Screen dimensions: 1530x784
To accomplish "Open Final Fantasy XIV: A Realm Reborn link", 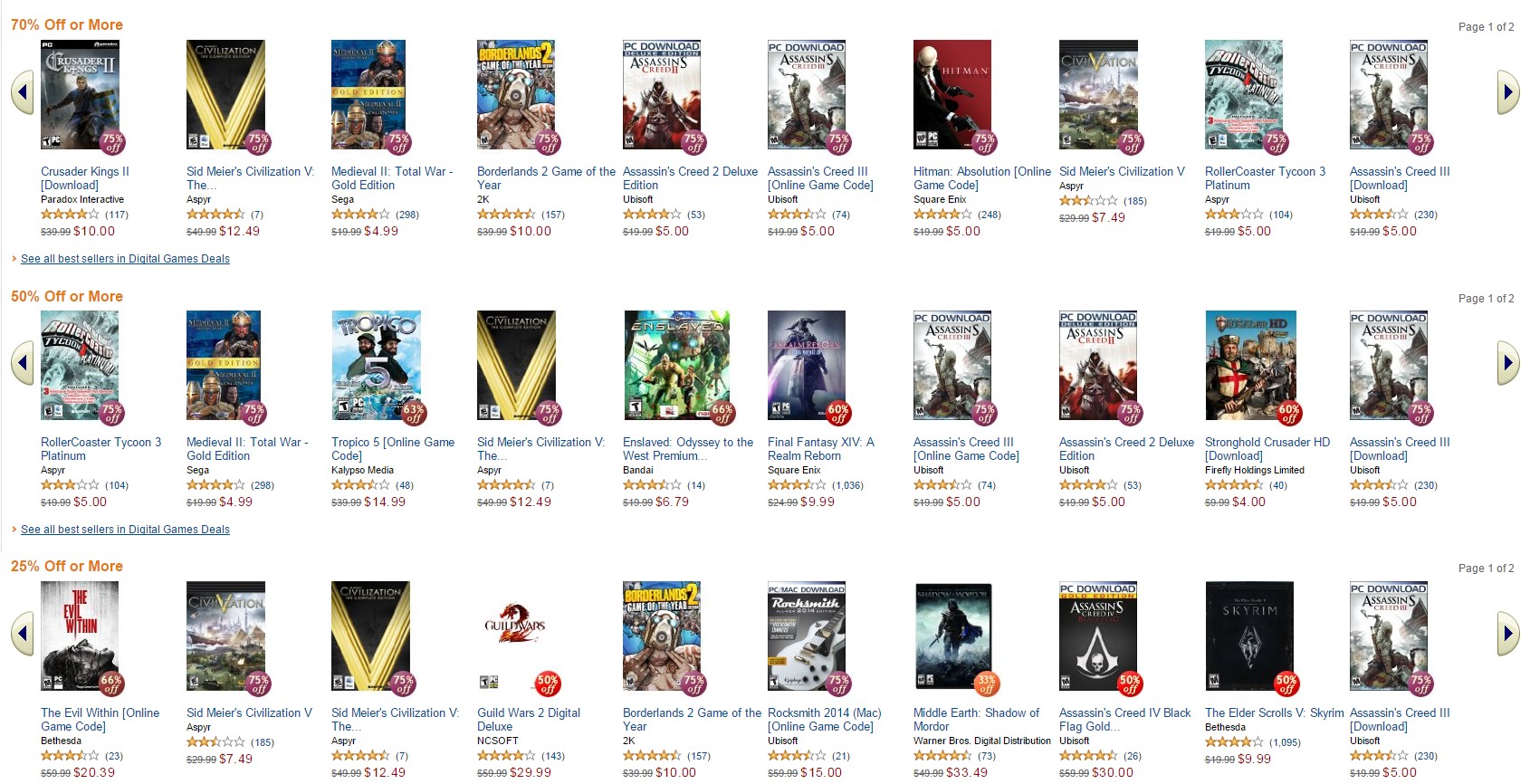I will (x=820, y=449).
